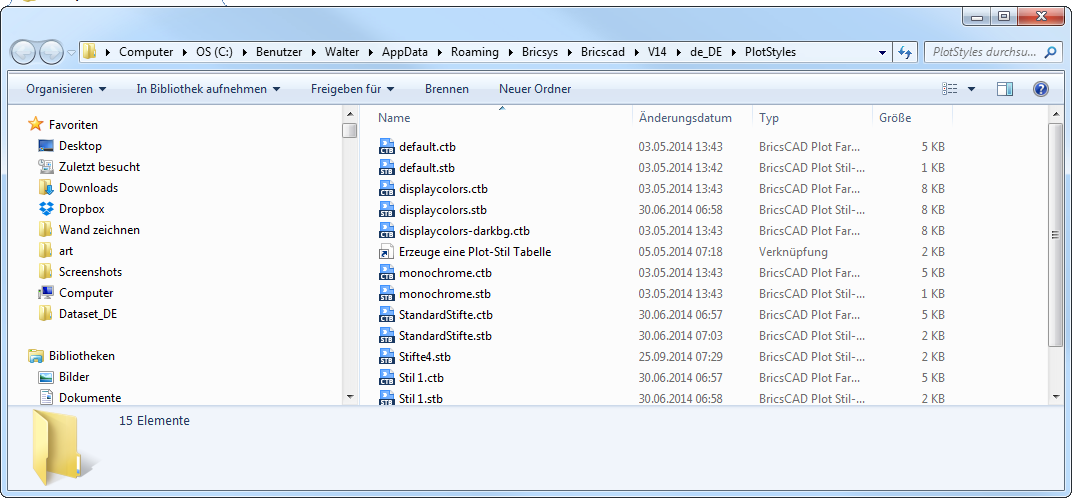Open In Bibliothek aufnehmen menu
This screenshot has height=498, width=1072.
coord(208,89)
